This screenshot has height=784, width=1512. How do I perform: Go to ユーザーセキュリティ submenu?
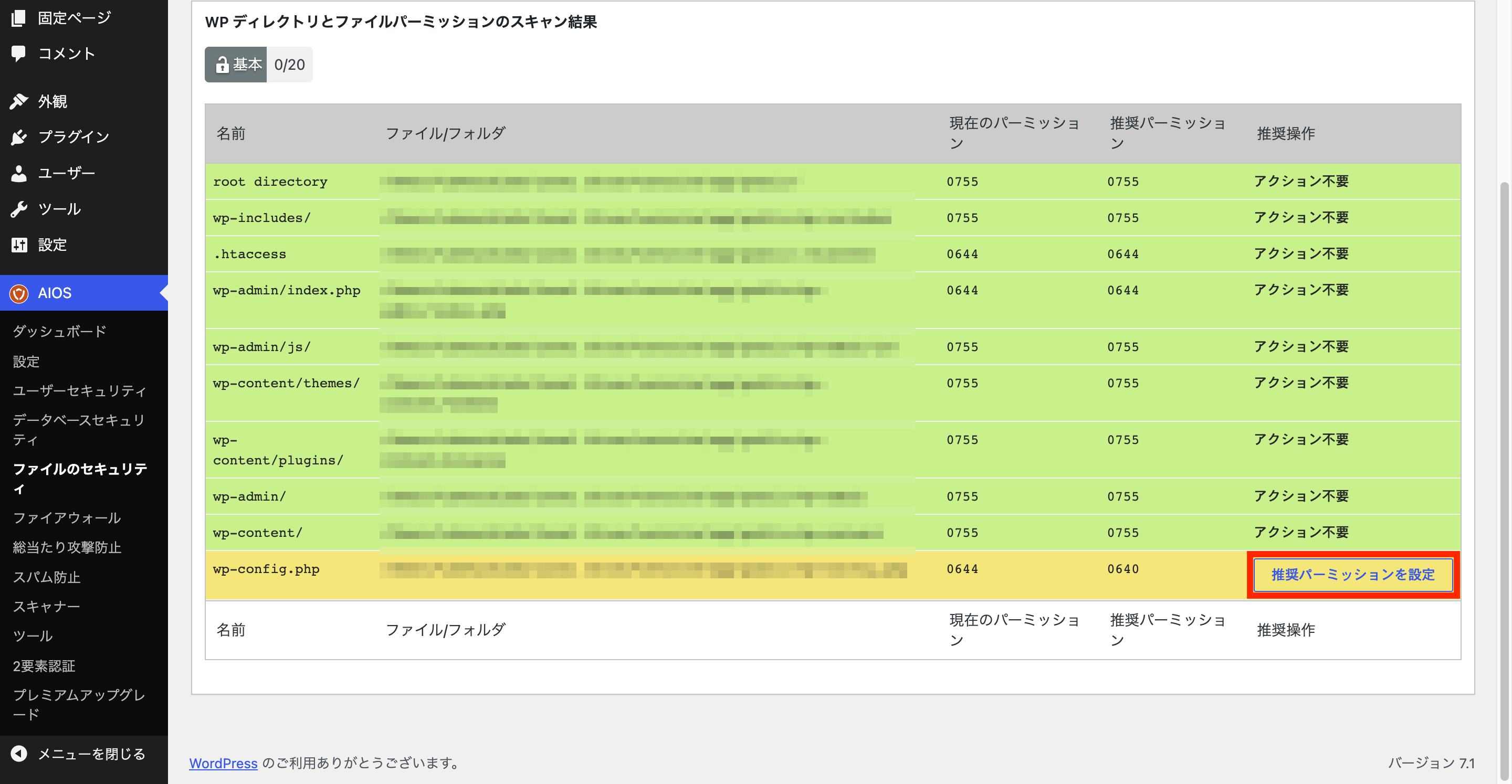tap(80, 391)
